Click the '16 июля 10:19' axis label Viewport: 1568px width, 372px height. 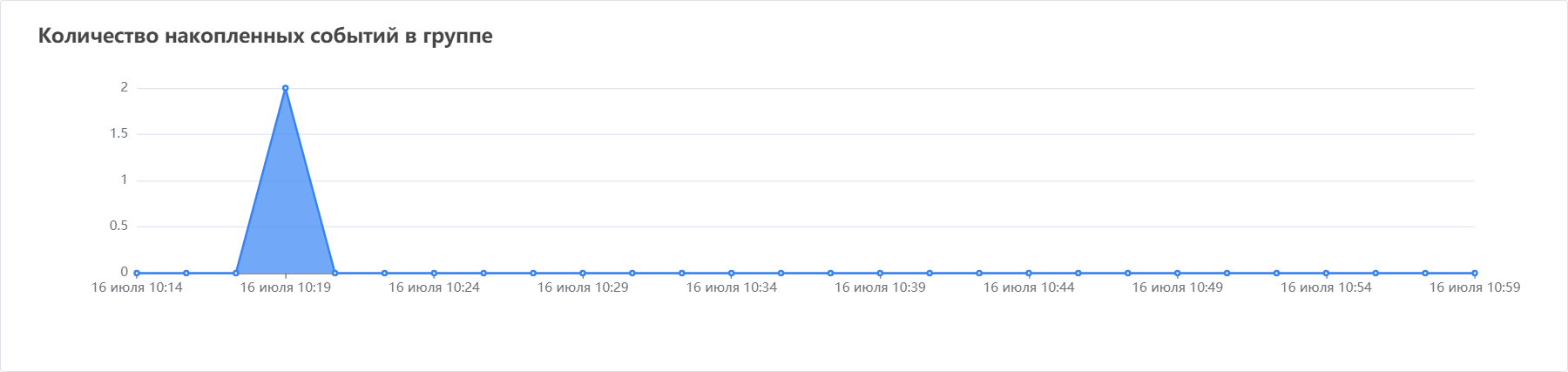pos(286,287)
